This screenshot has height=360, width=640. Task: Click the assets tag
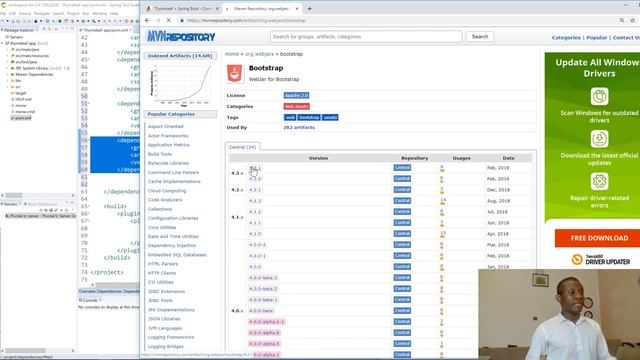click(330, 118)
